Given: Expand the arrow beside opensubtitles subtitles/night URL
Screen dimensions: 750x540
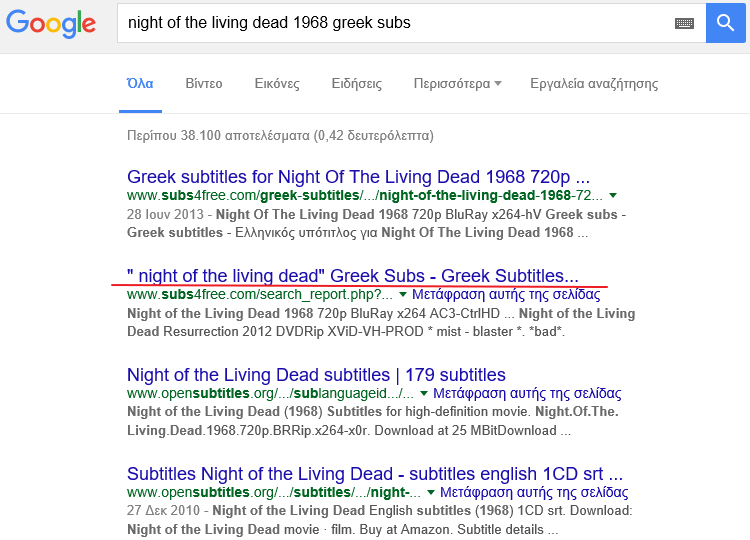Looking at the screenshot, I should pyautogui.click(x=430, y=492).
